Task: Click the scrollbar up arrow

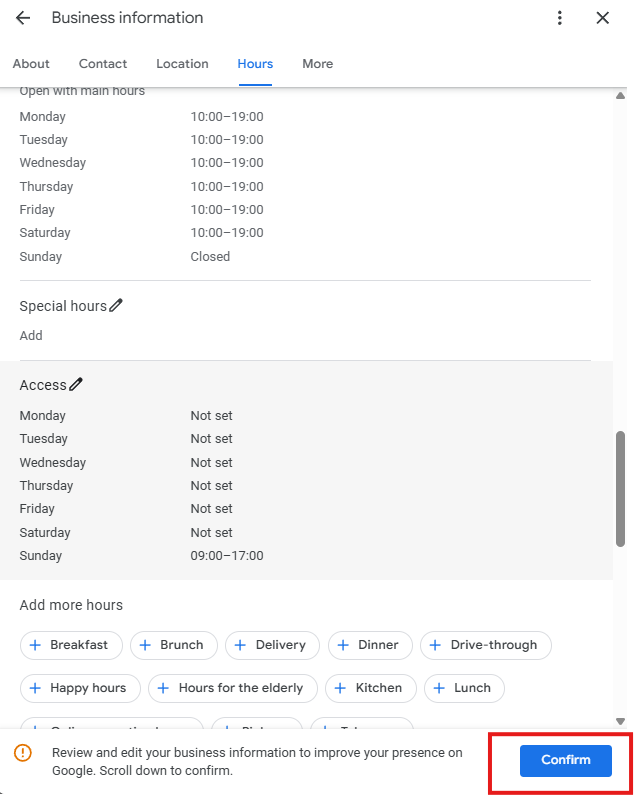Action: coord(620,95)
